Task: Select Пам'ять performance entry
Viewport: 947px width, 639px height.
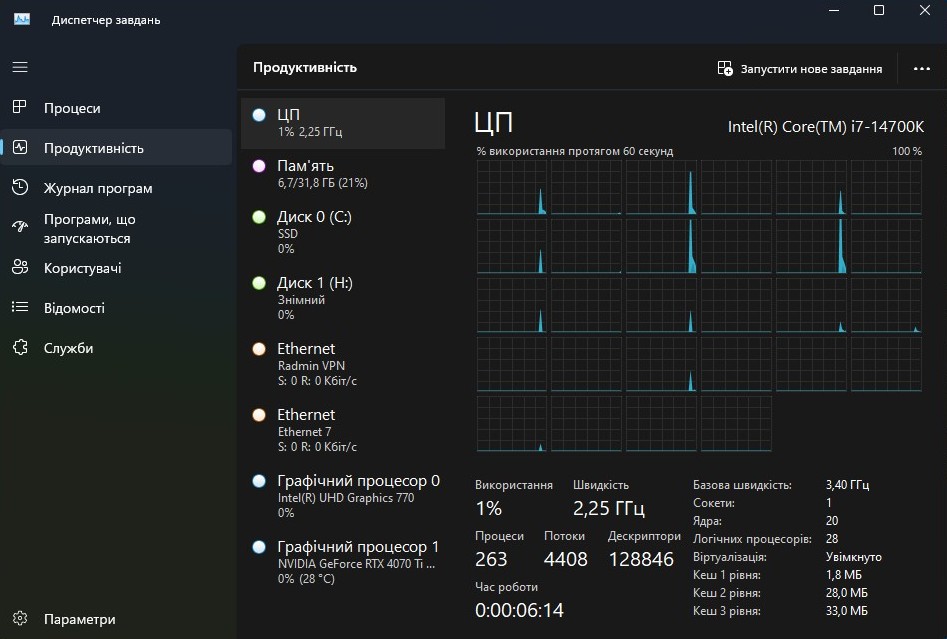Action: [x=343, y=174]
